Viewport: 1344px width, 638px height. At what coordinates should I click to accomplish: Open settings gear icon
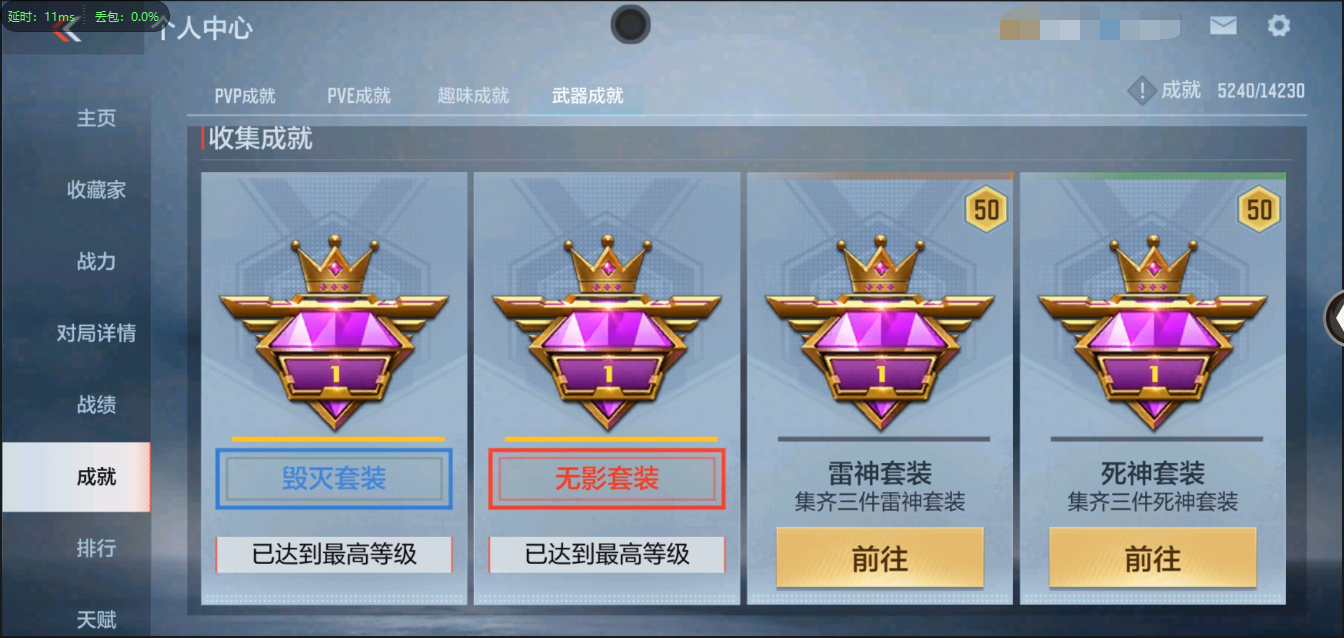pyautogui.click(x=1279, y=26)
